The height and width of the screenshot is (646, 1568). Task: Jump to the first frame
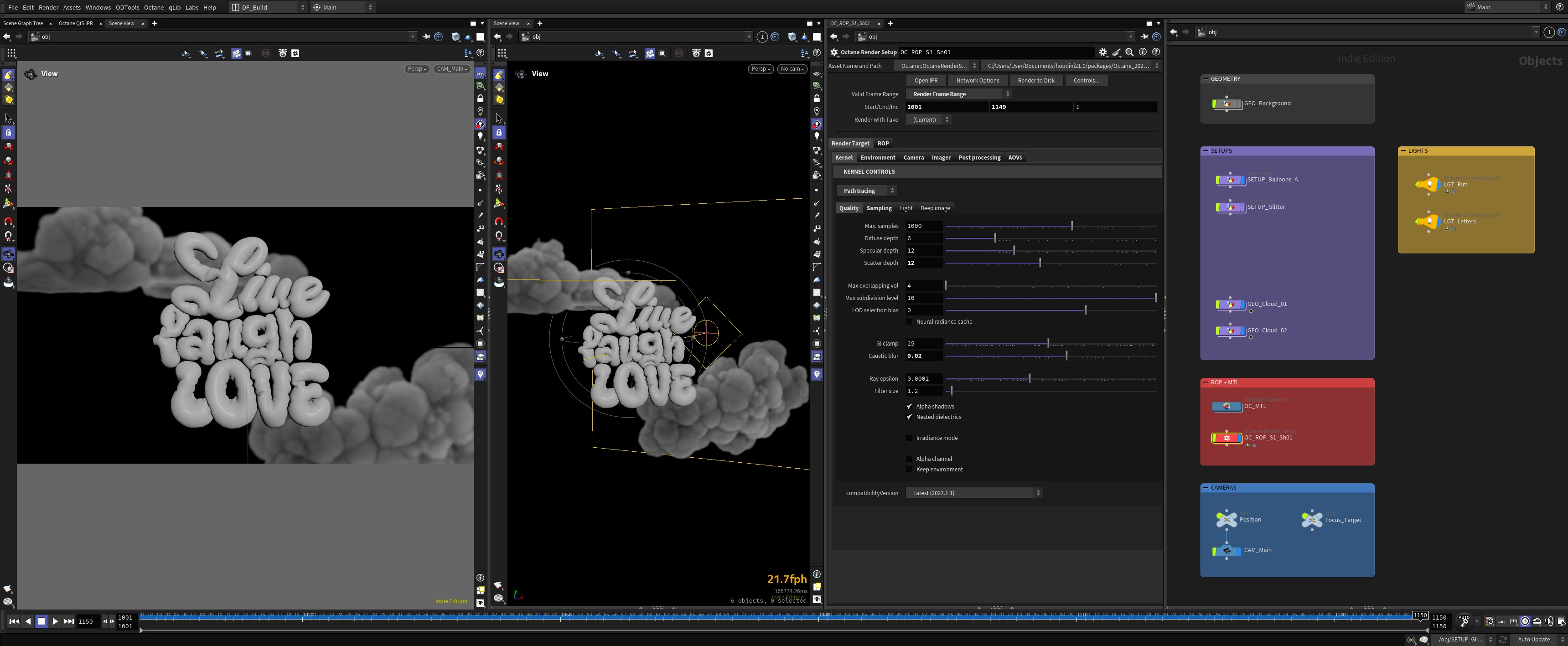point(14,622)
